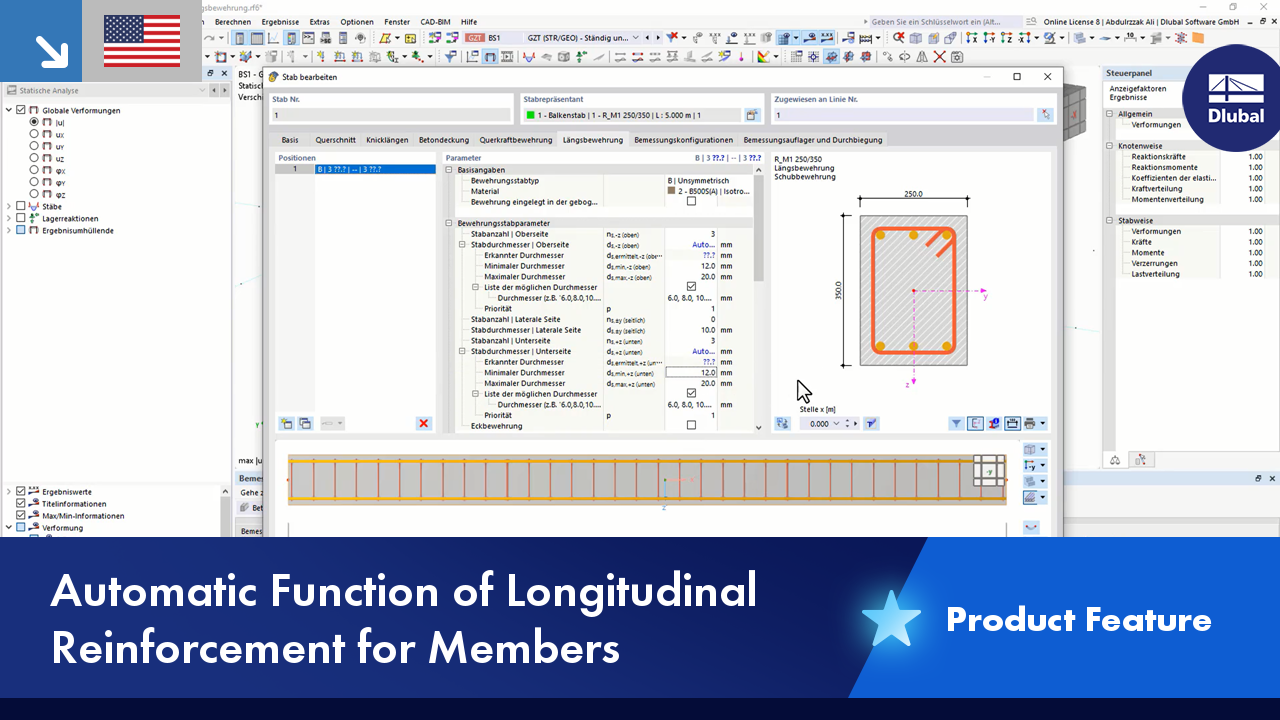Switch to the Querkraftbewehrung tab
The height and width of the screenshot is (720, 1280).
(x=515, y=140)
